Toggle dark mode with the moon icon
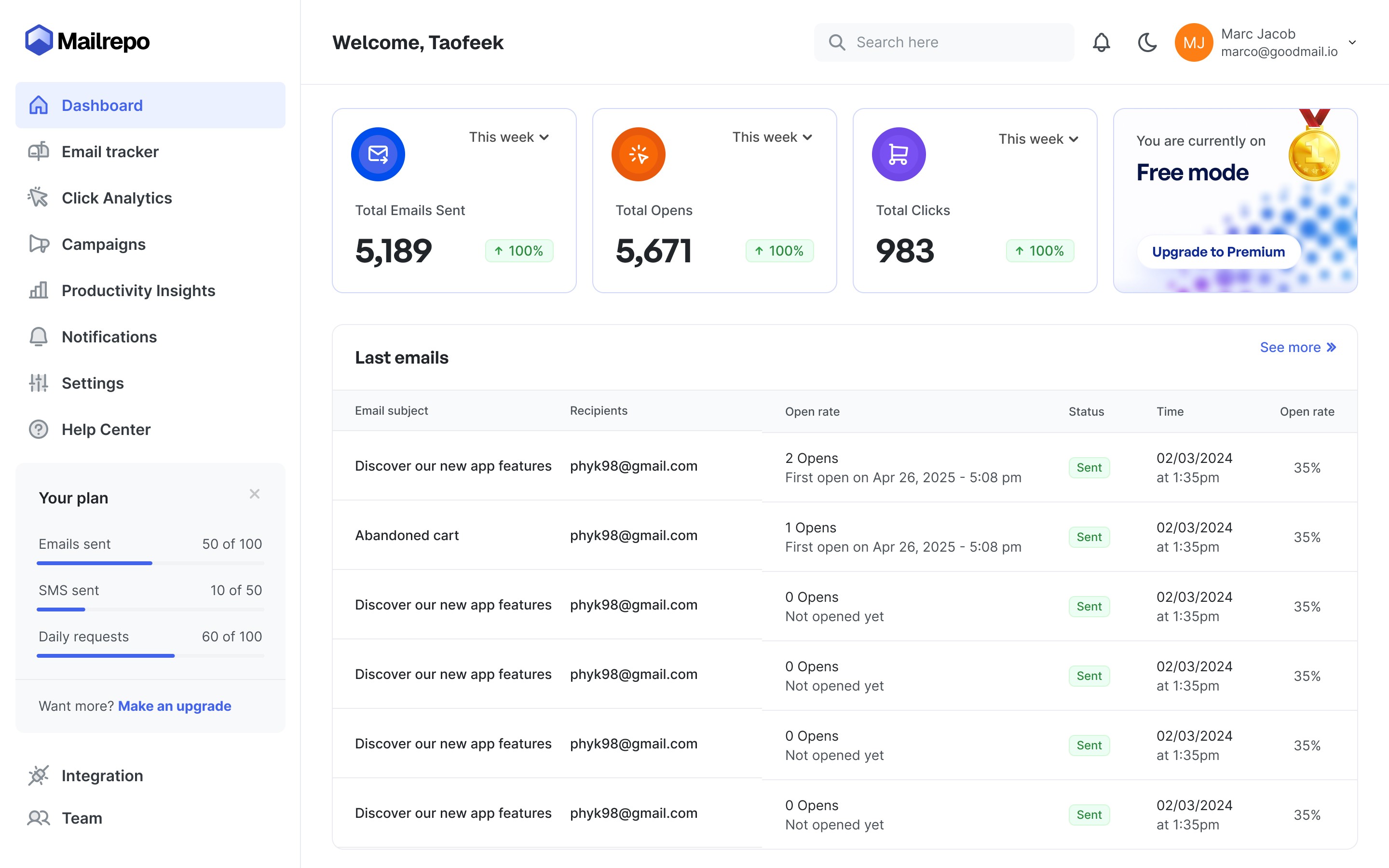 pos(1147,42)
